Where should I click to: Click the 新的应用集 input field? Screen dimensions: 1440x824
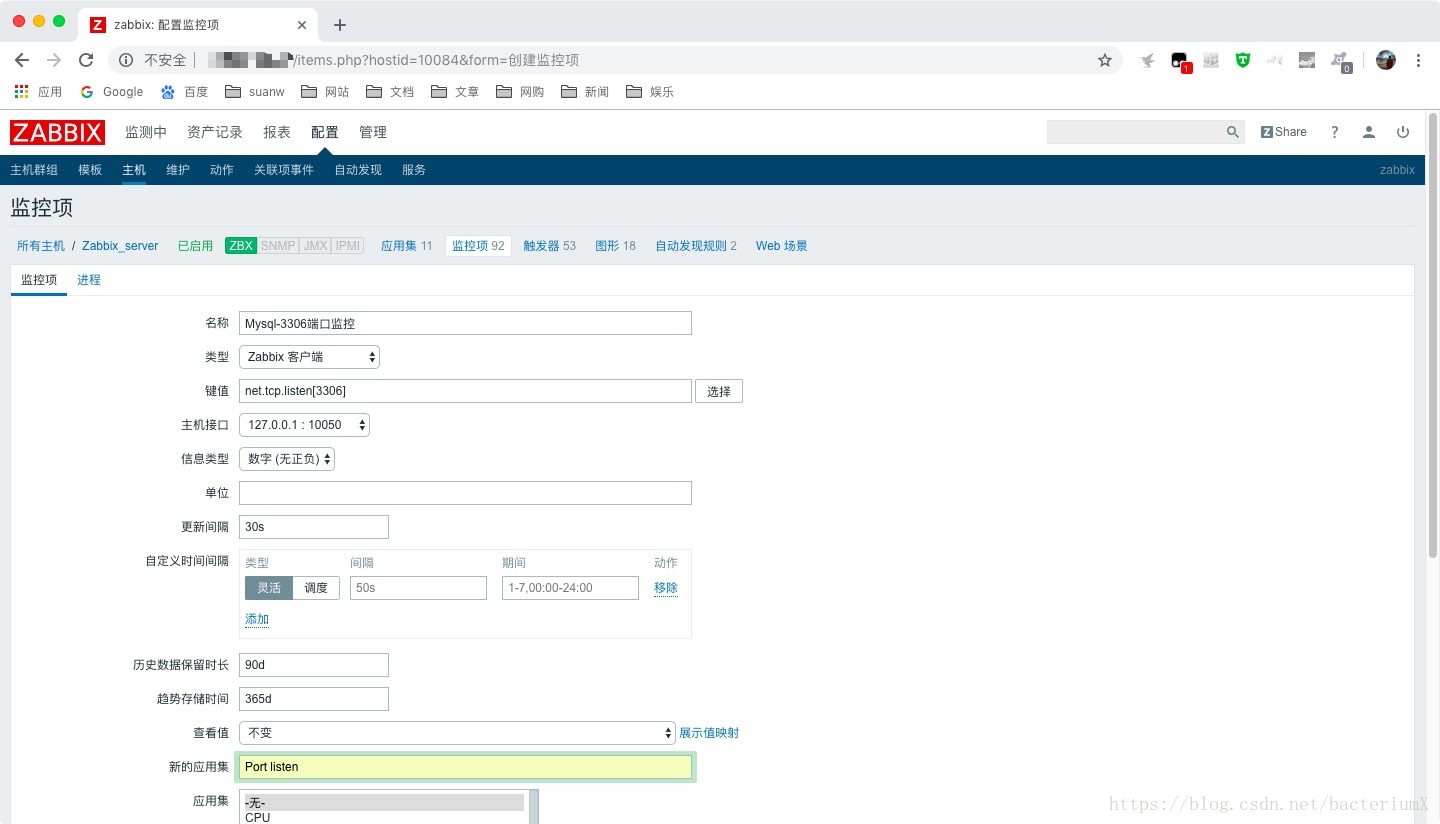point(465,767)
